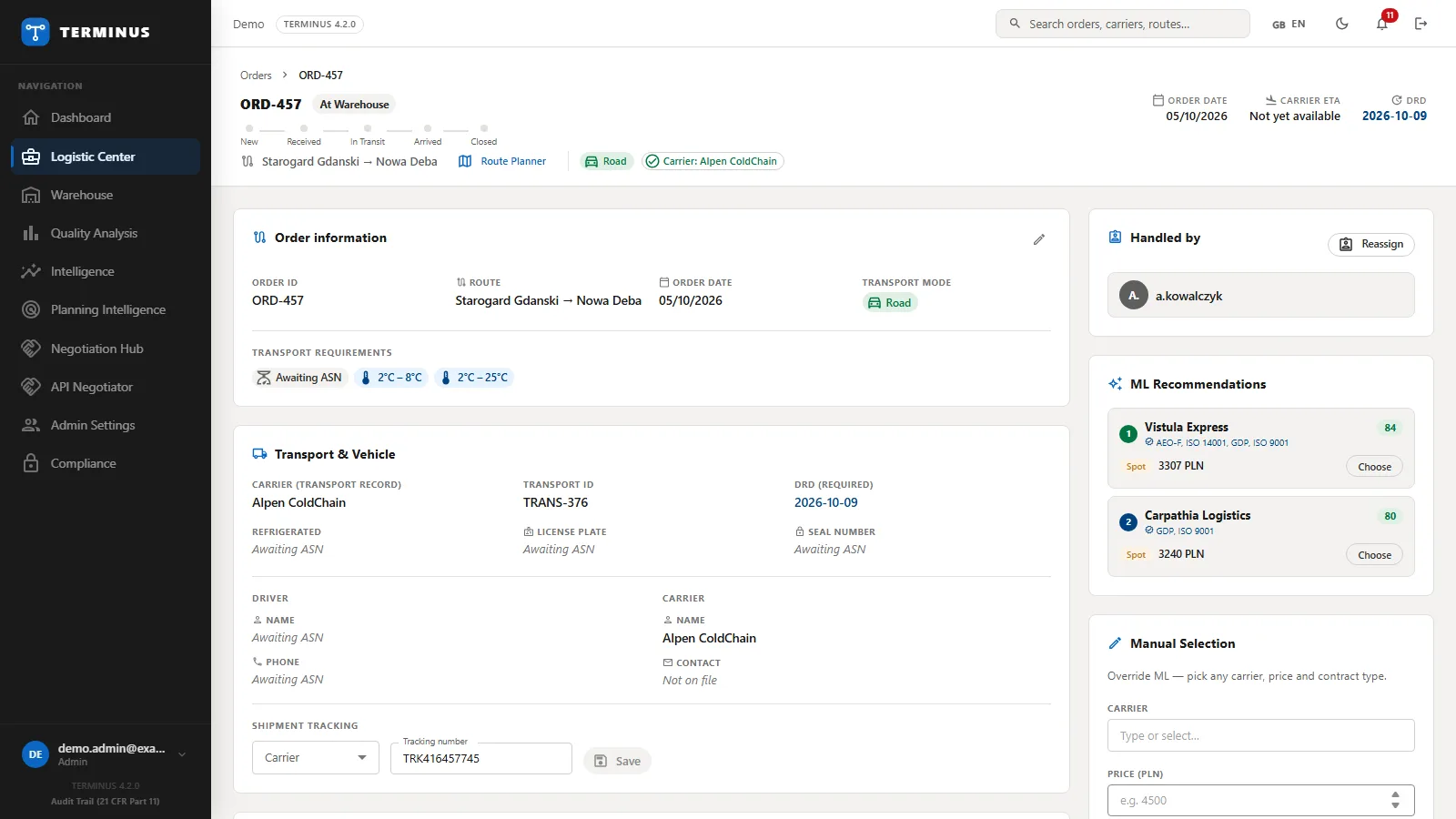1456x819 pixels.
Task: Click the Road chip in the order header
Action: click(606, 161)
